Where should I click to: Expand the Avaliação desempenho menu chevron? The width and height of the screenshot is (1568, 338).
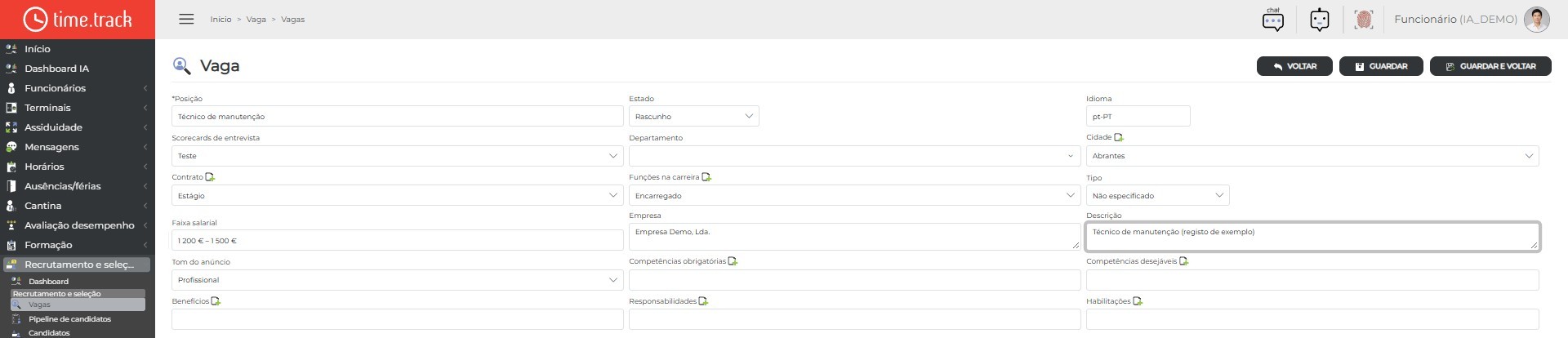(x=145, y=225)
